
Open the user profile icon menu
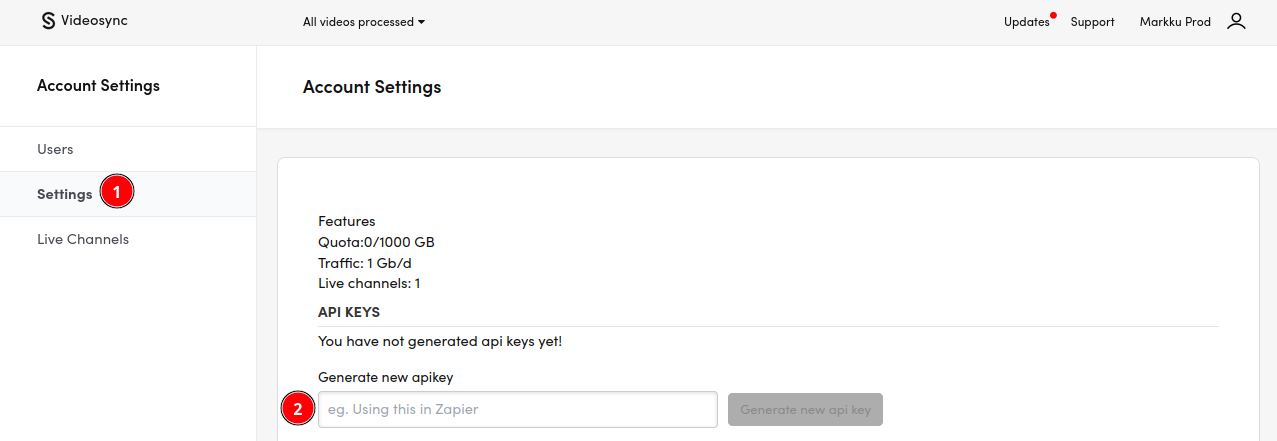[1236, 21]
